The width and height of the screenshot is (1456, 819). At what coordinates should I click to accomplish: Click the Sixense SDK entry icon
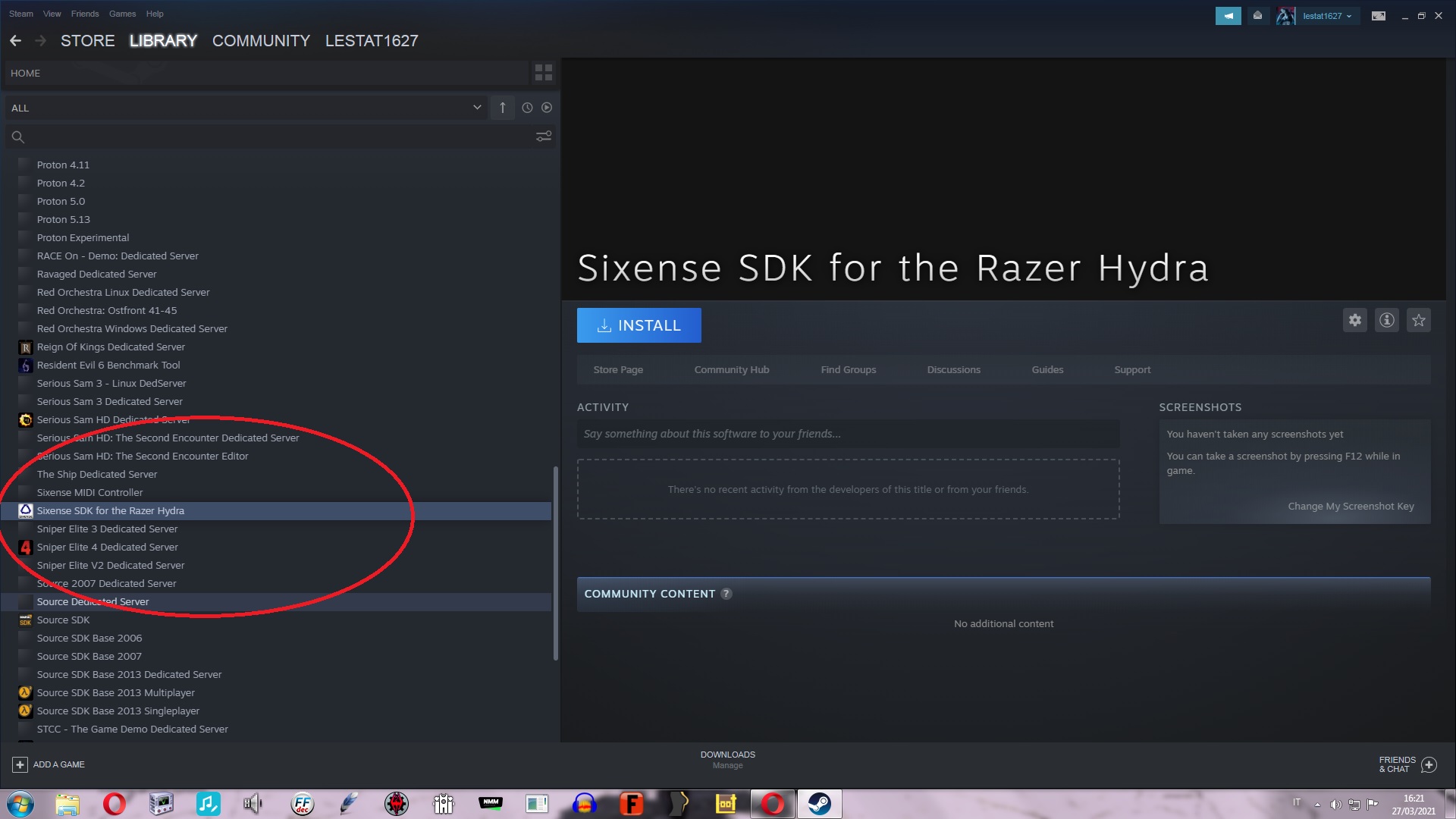point(25,511)
